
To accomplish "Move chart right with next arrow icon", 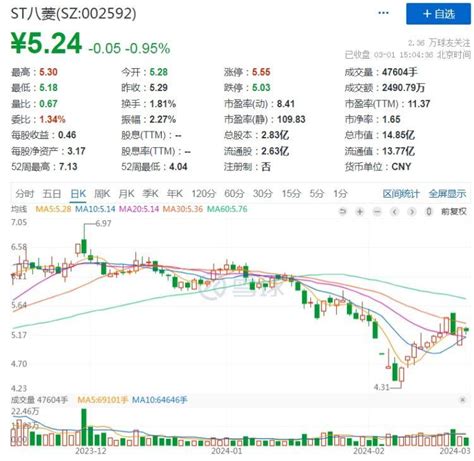I will coord(412,212).
